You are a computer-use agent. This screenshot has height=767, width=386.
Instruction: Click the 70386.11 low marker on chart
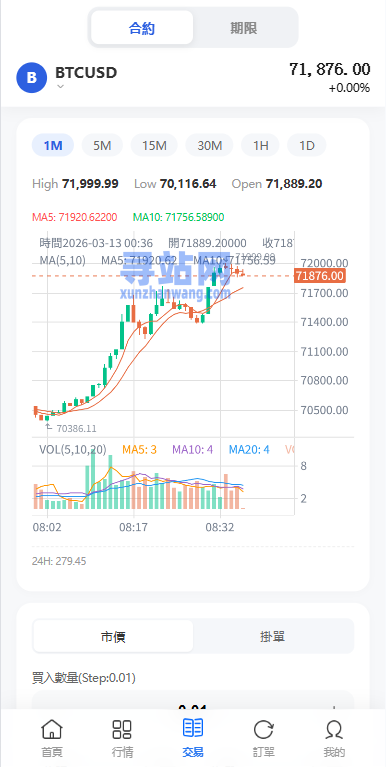pos(76,429)
